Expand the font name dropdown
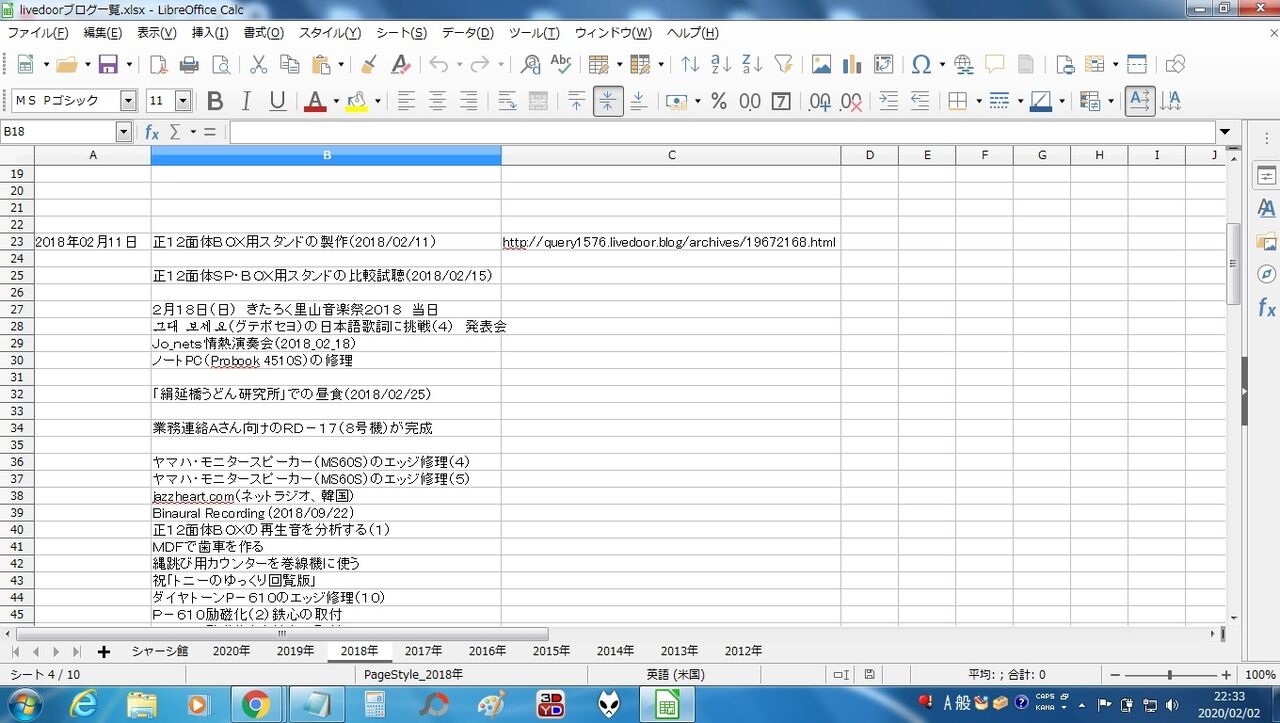This screenshot has width=1280, height=723. (128, 101)
